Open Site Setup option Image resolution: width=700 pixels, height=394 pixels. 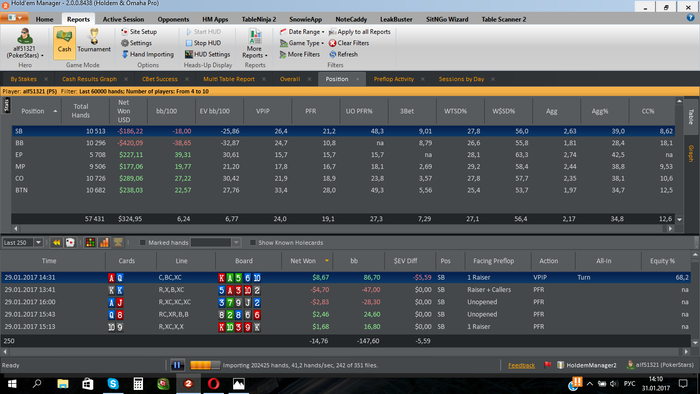[x=139, y=32]
